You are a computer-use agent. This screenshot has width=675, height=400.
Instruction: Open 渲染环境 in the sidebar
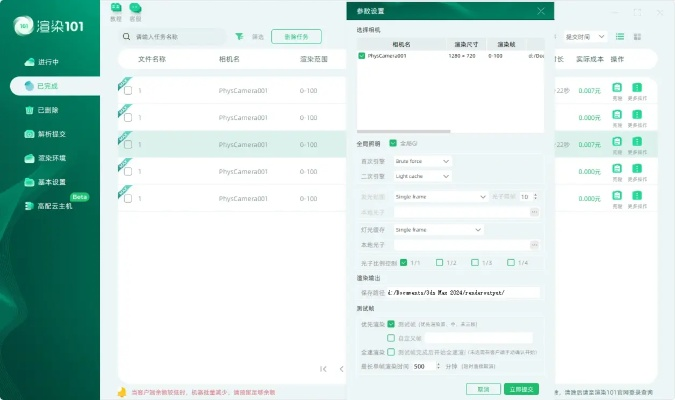click(51, 158)
